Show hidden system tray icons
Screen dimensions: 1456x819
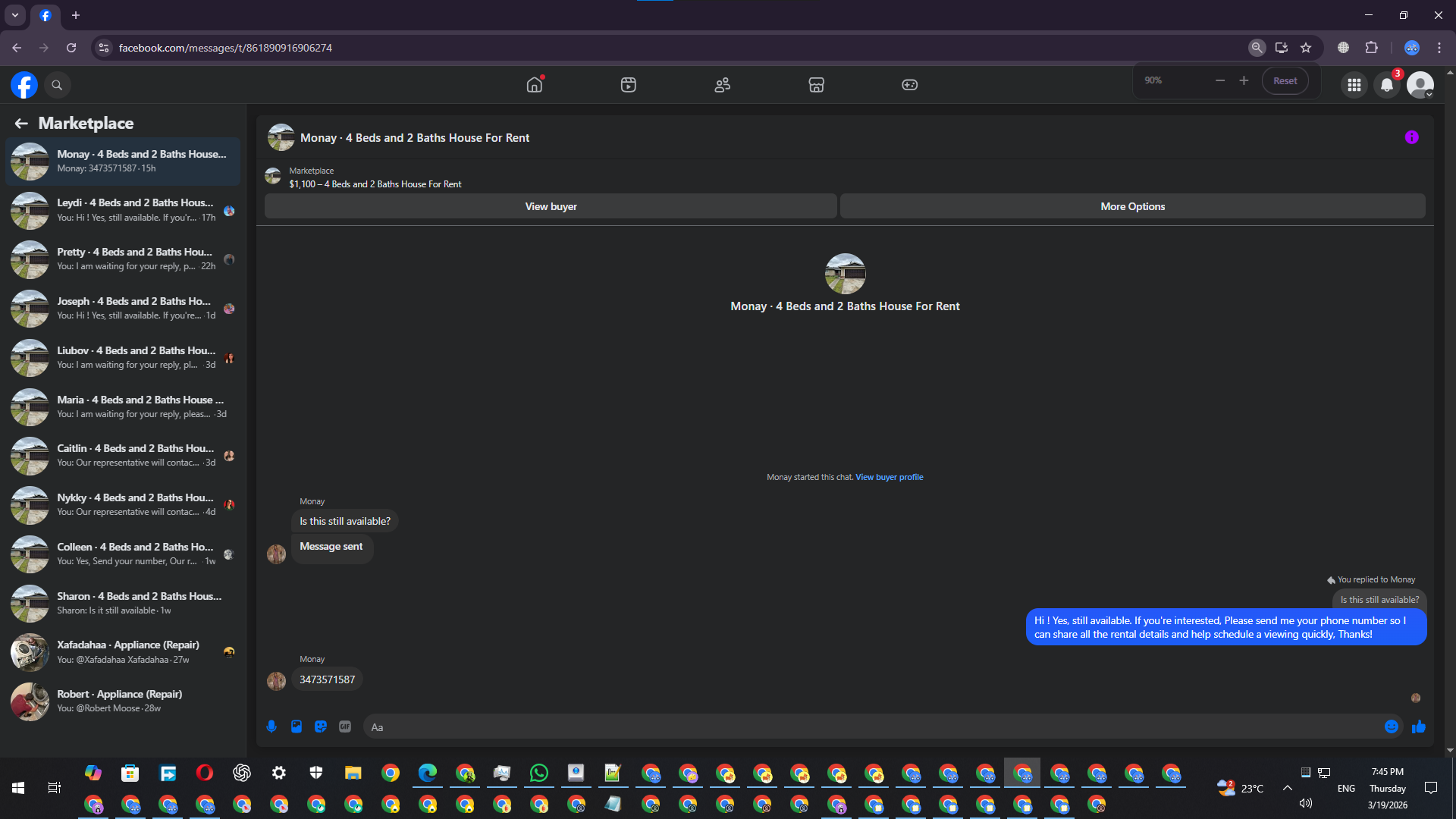coord(1287,788)
